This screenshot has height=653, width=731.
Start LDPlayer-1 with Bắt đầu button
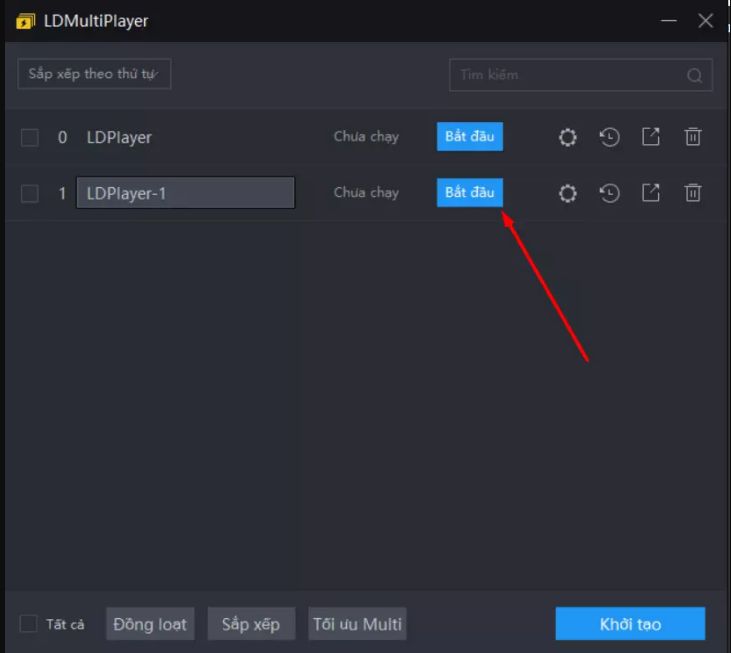[469, 192]
